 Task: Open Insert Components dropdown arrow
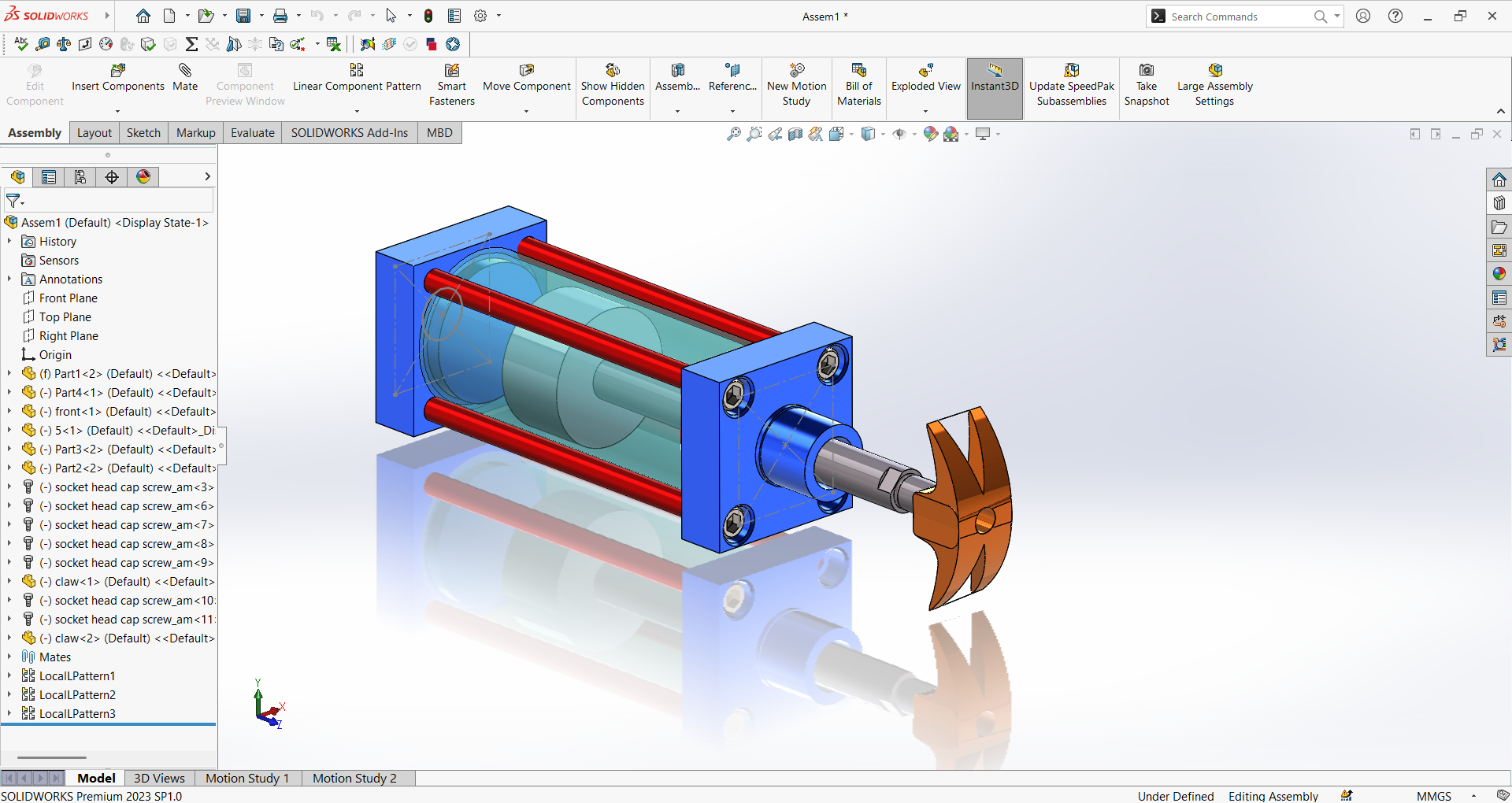(118, 112)
